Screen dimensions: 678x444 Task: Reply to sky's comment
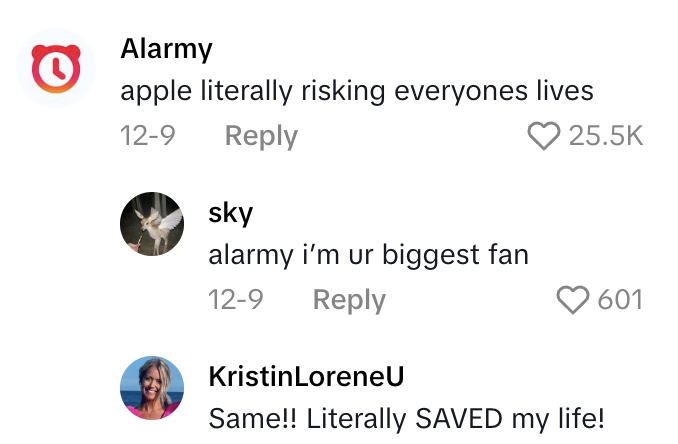point(349,300)
